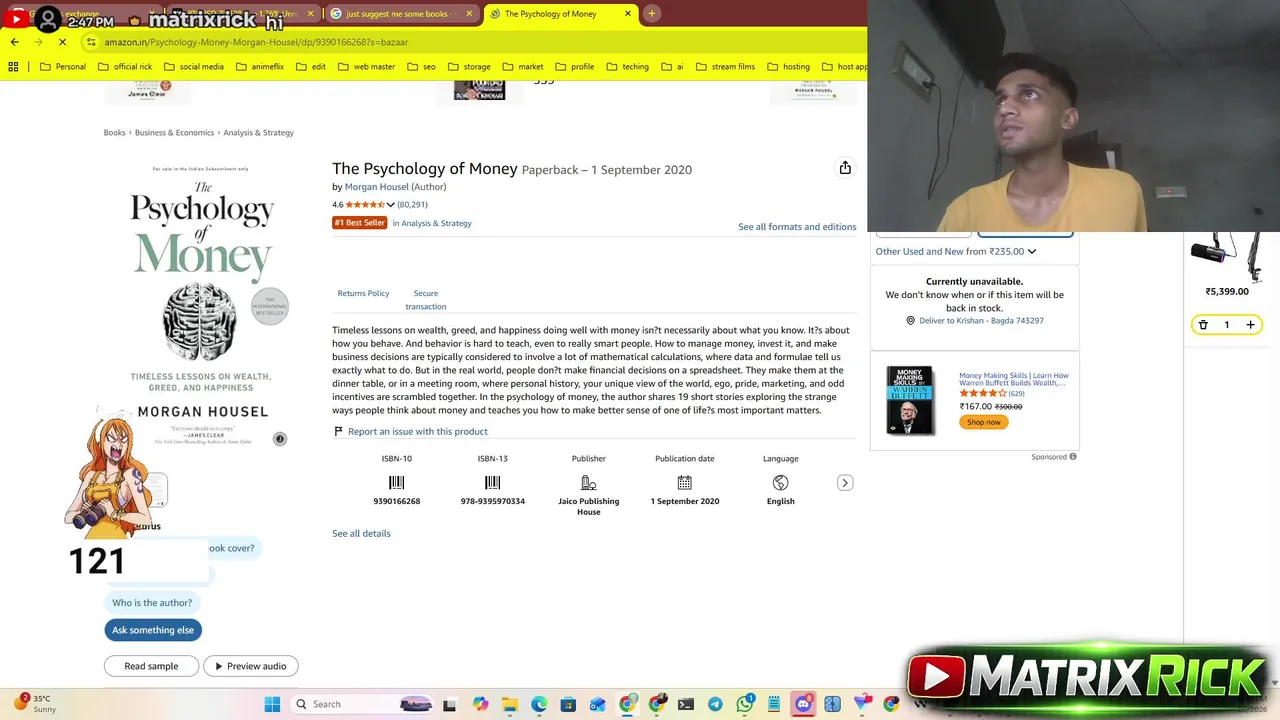Image resolution: width=1280 pixels, height=720 pixels.
Task: Click Report an issue with this product
Action: [418, 432]
